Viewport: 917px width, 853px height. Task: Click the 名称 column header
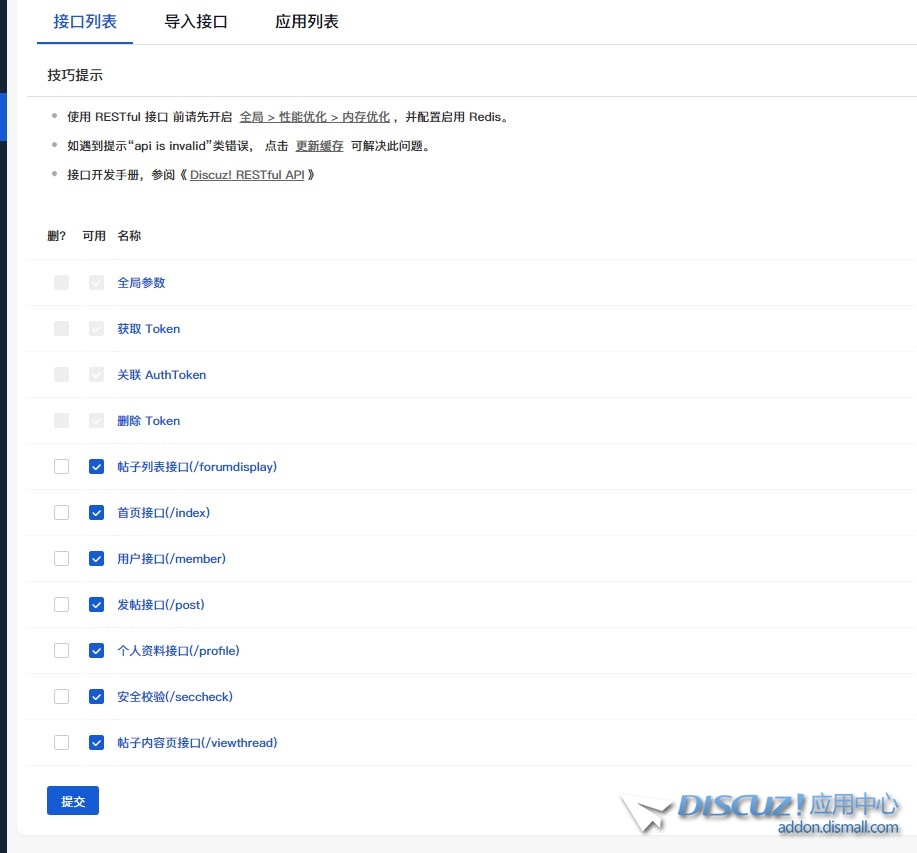point(129,236)
